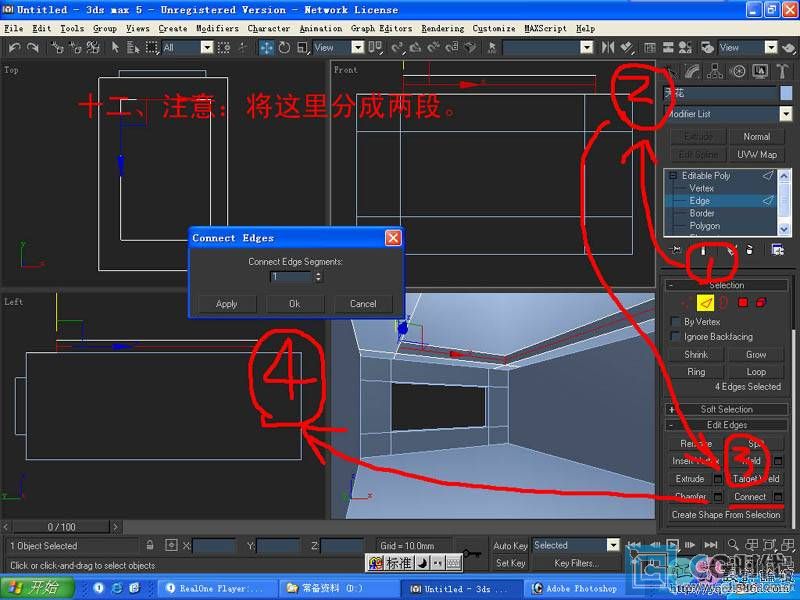
Task: Toggle the Selection Lock padlock icon
Action: [150, 545]
